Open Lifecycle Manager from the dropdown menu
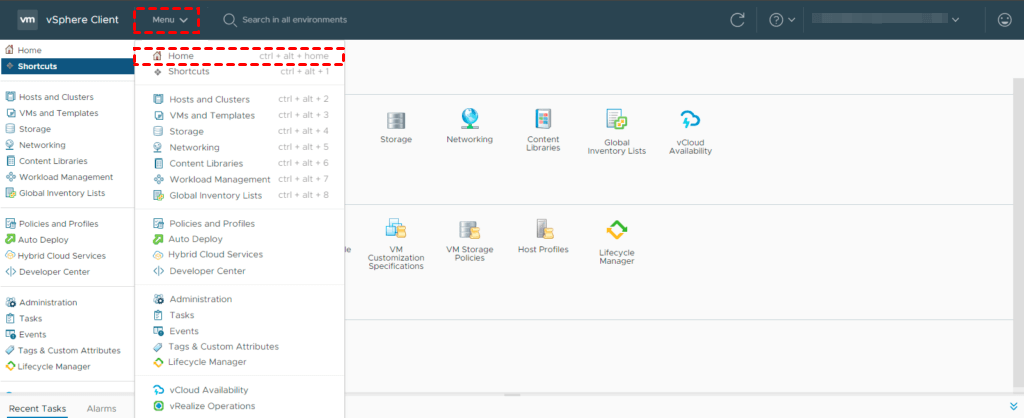 coord(240,362)
